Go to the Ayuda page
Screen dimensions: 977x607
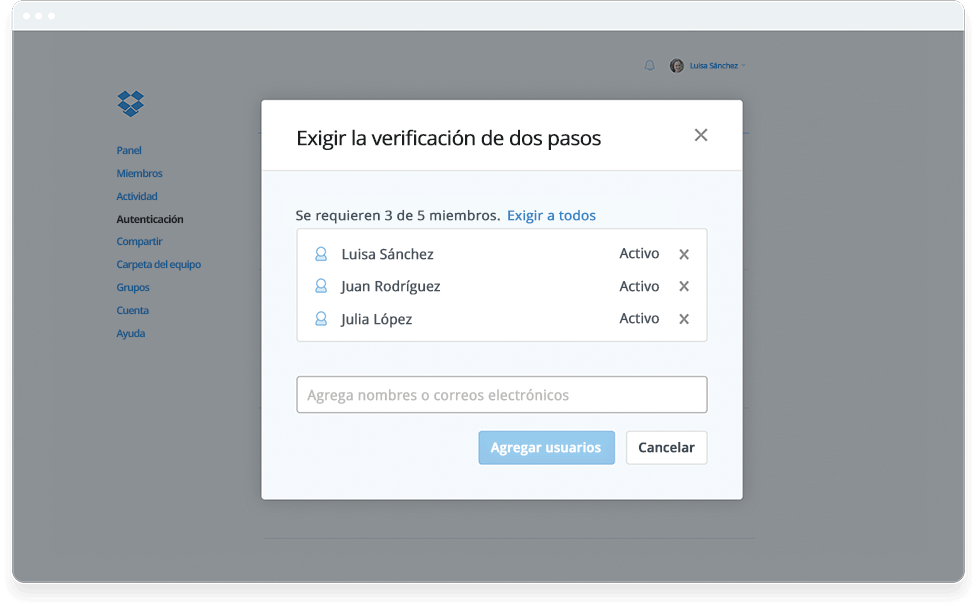130,333
